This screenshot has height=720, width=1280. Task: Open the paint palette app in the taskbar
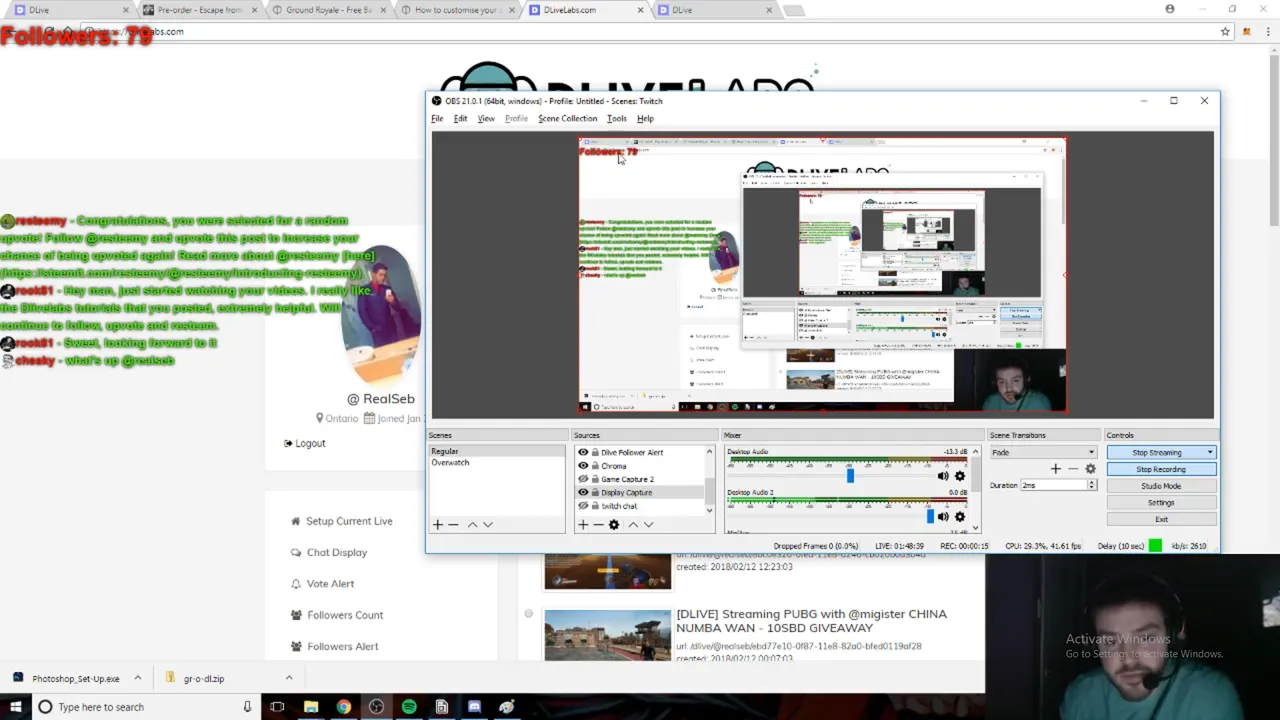coord(507,707)
